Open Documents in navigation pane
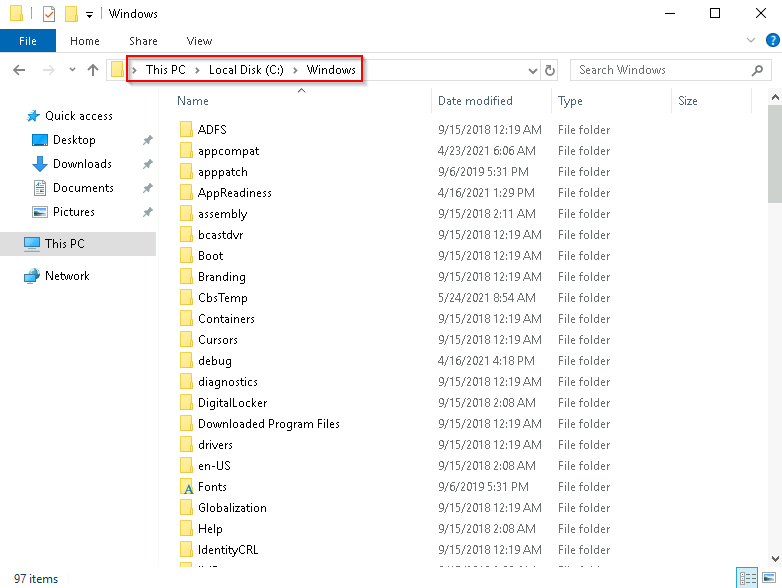 tap(83, 188)
